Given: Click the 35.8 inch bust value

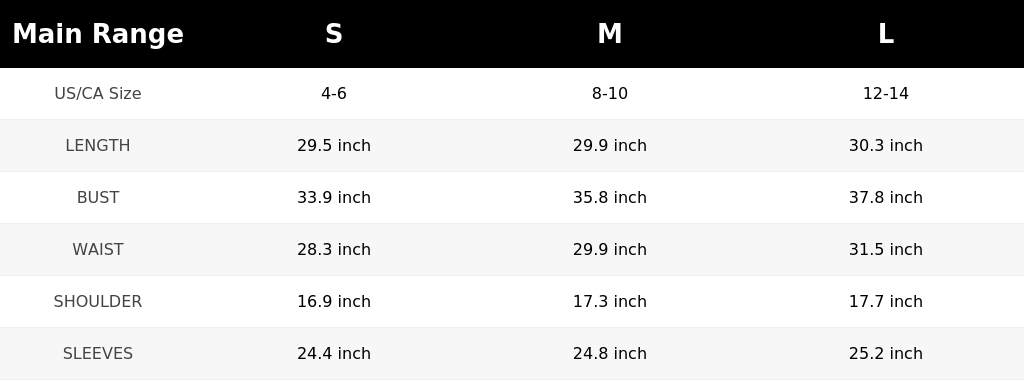Looking at the screenshot, I should (x=609, y=198).
